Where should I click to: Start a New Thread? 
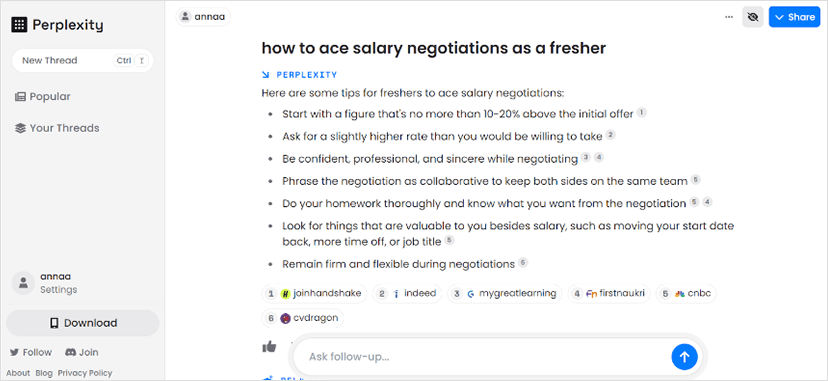(83, 60)
